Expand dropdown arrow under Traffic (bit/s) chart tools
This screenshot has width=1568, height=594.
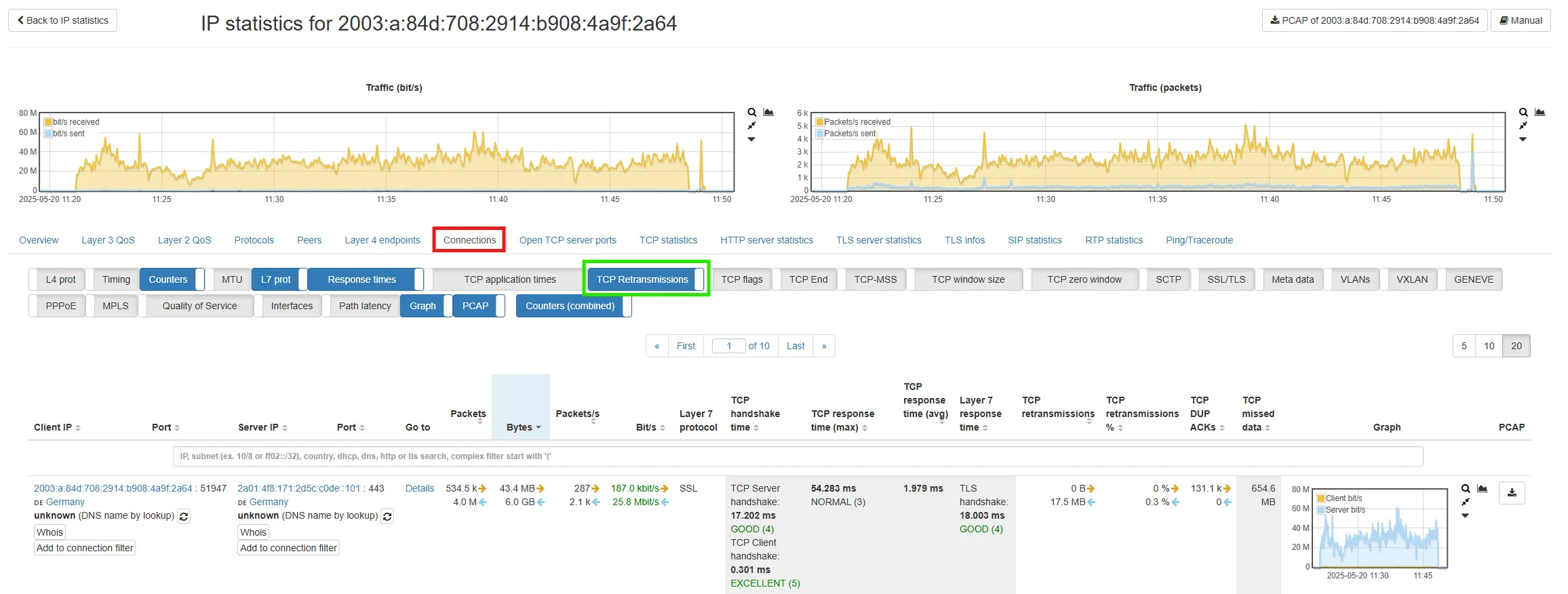tap(751, 140)
